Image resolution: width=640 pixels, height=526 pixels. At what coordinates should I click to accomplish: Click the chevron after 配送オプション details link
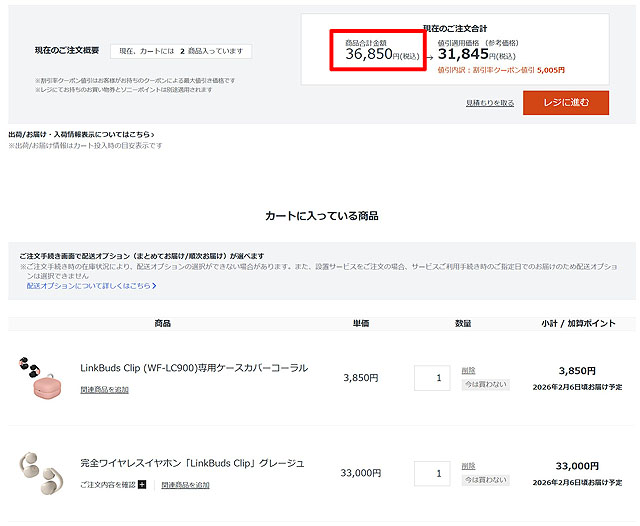click(154, 286)
